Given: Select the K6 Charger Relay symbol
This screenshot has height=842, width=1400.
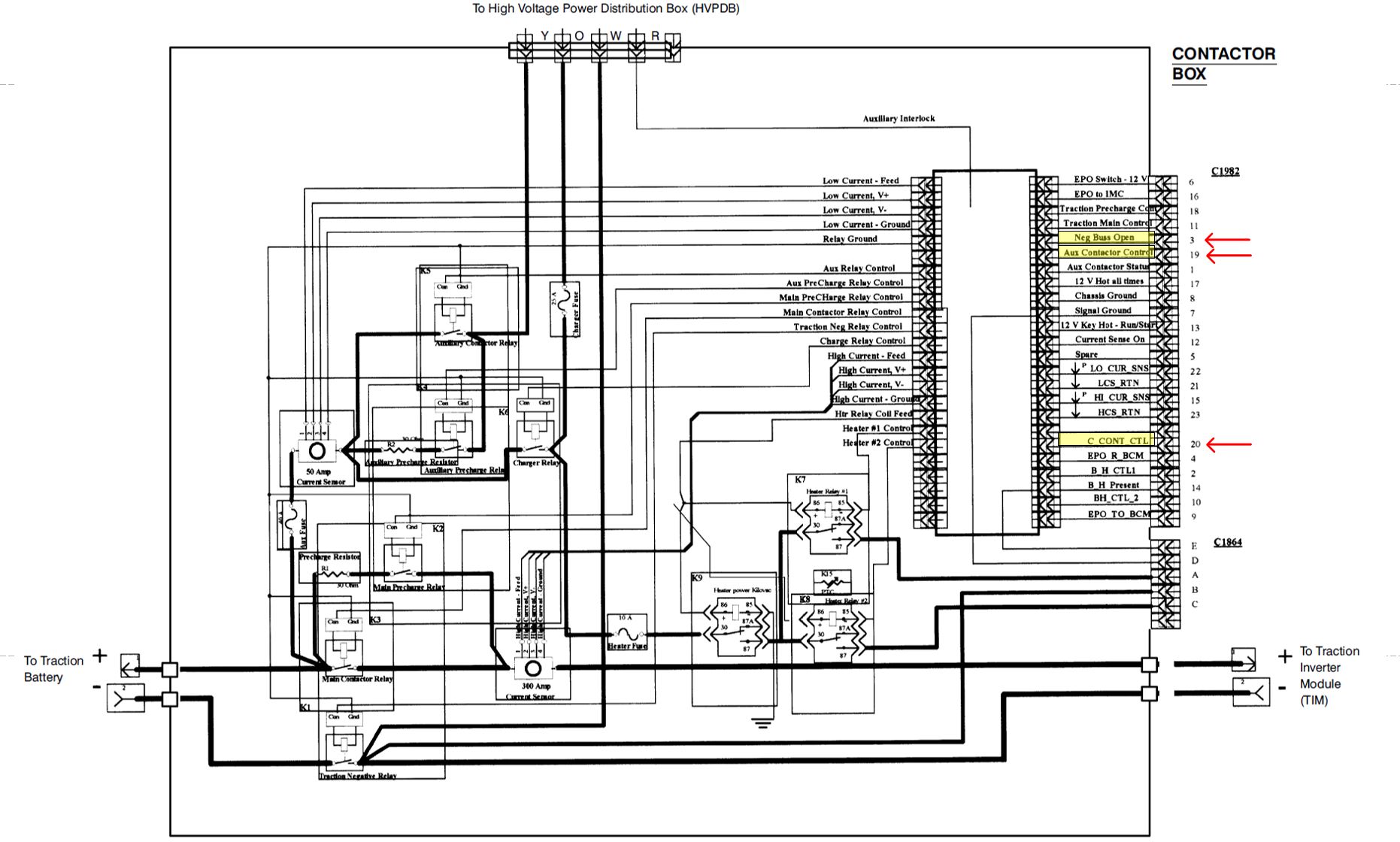Looking at the screenshot, I should [535, 436].
